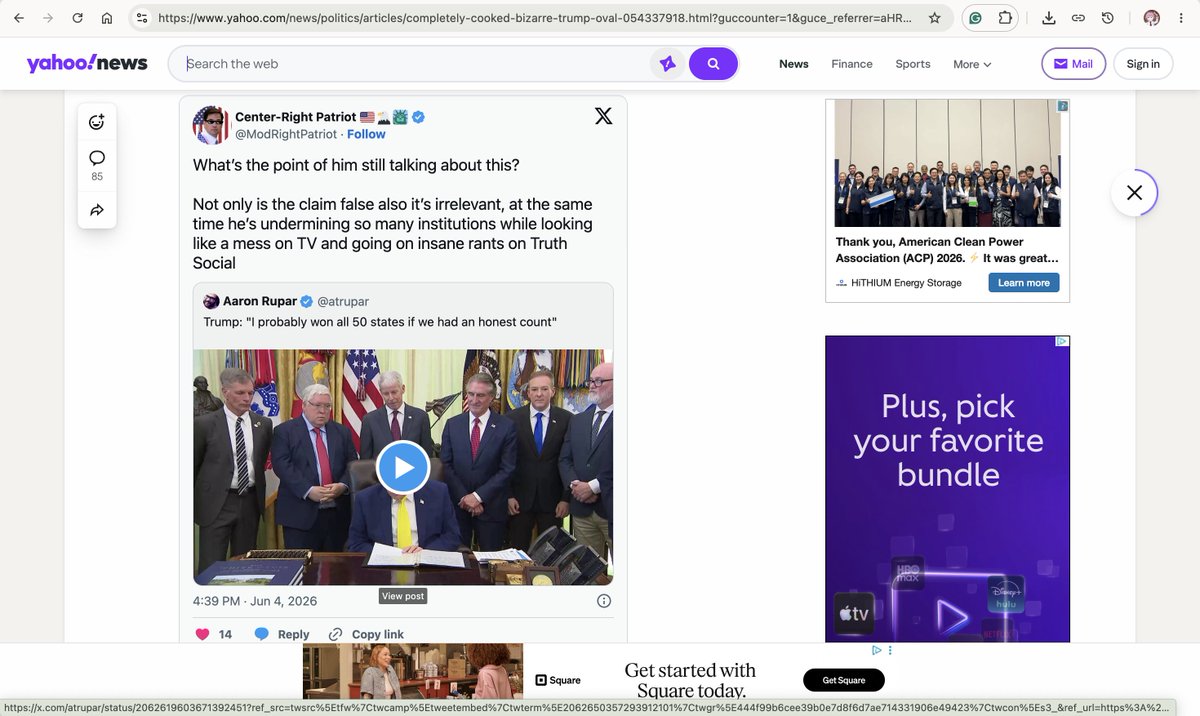1200x716 pixels.
Task: Like the post with heart icon
Action: 202,634
